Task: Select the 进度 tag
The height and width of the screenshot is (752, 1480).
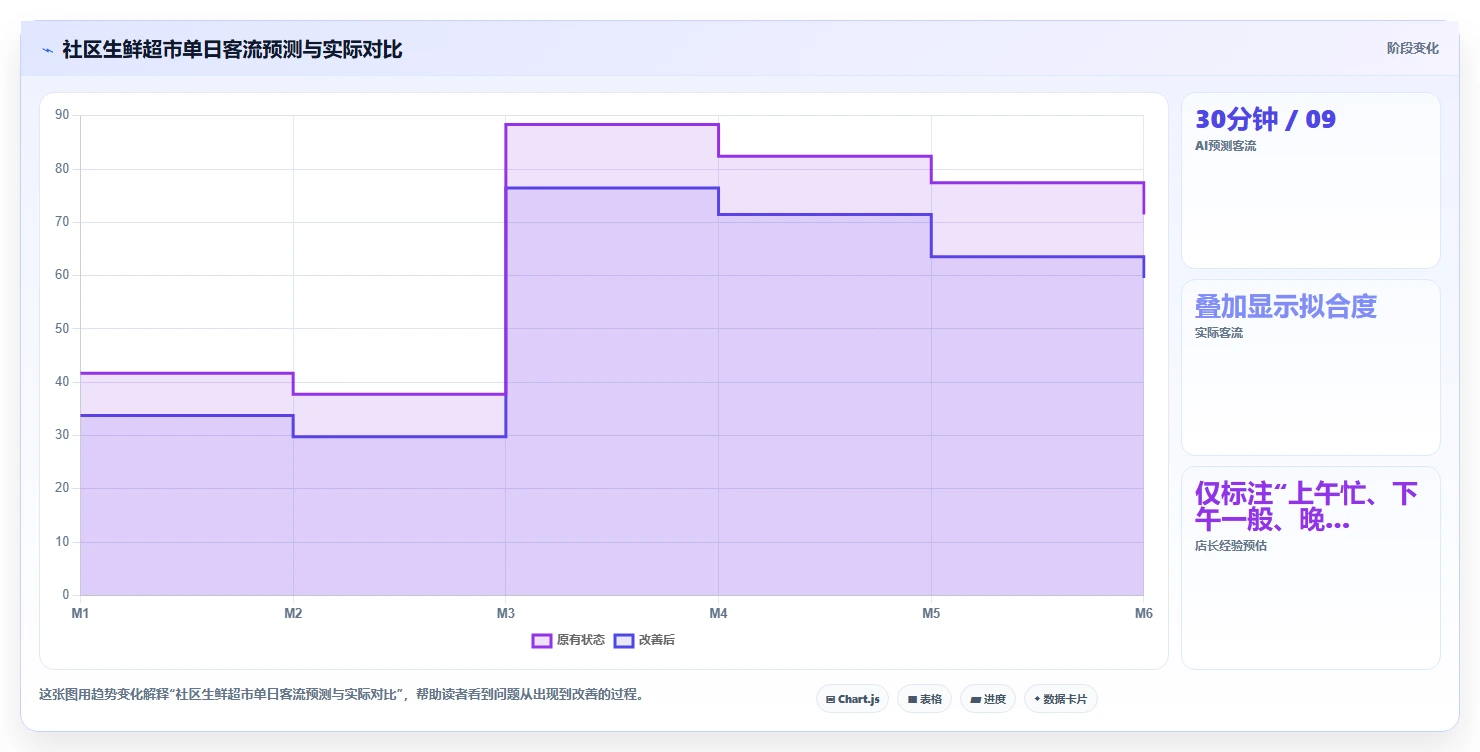Action: (x=988, y=699)
